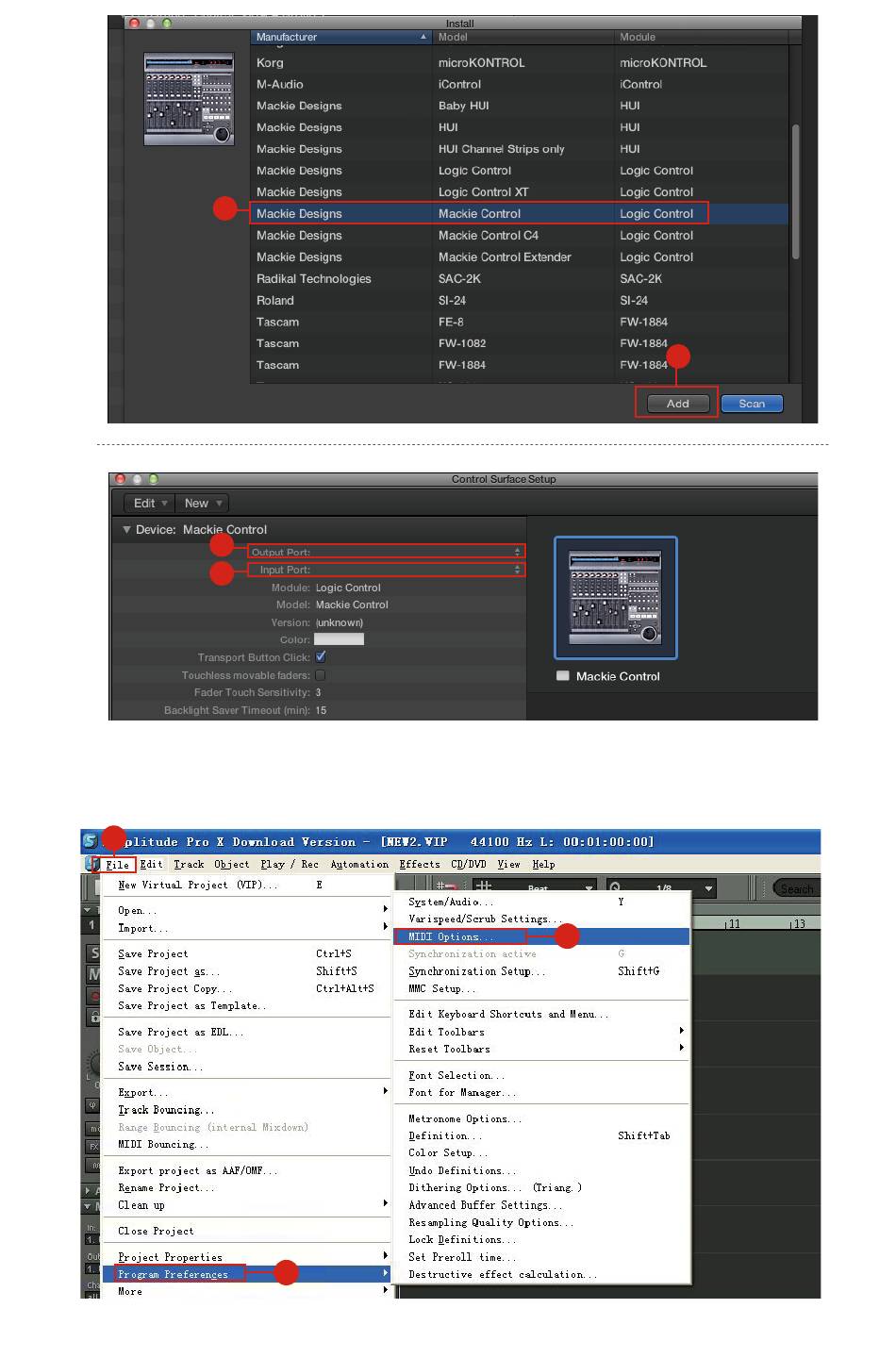Open the Play / Rec menu

click(x=290, y=864)
